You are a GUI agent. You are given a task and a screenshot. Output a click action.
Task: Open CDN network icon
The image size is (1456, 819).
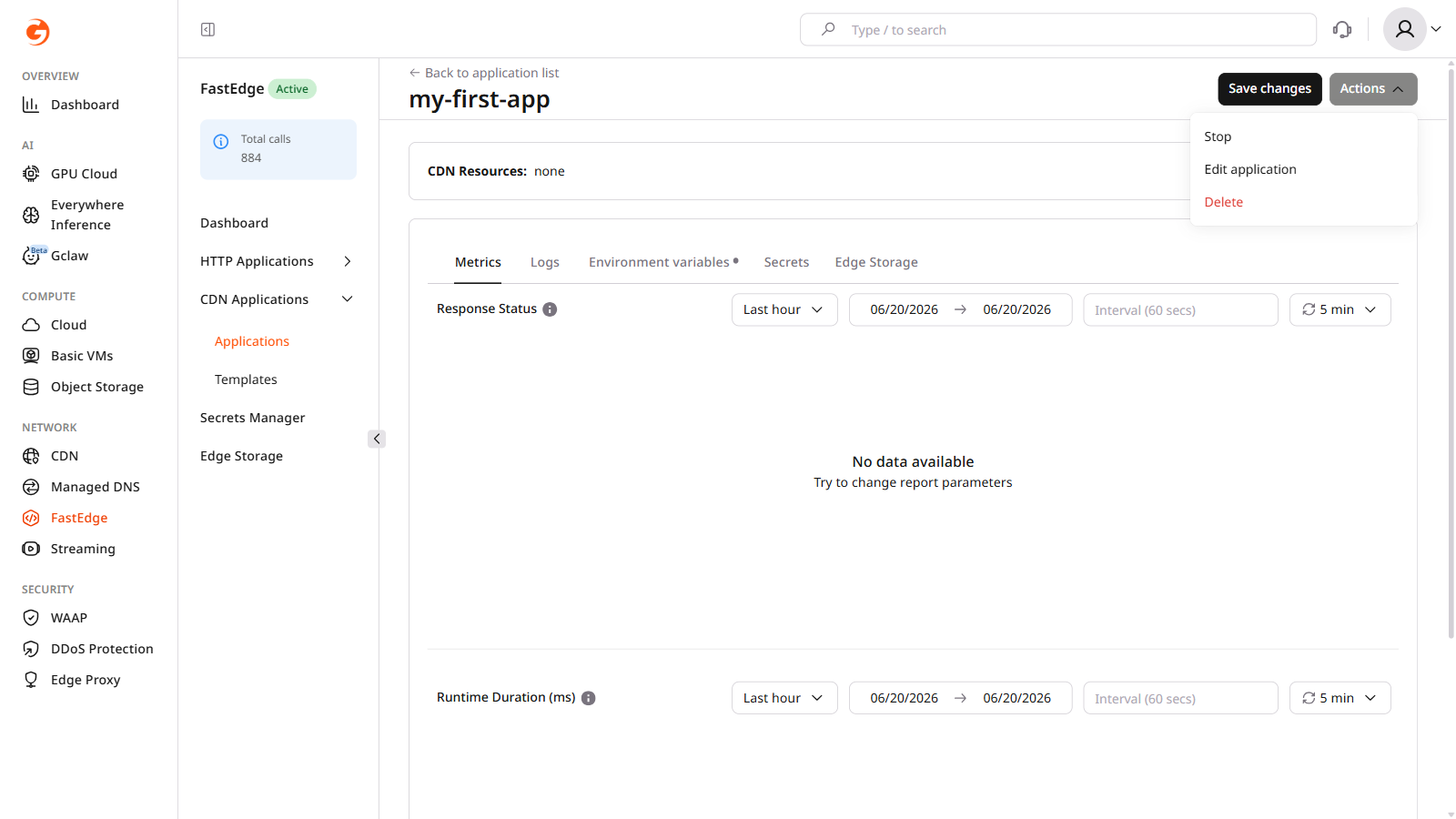click(31, 456)
